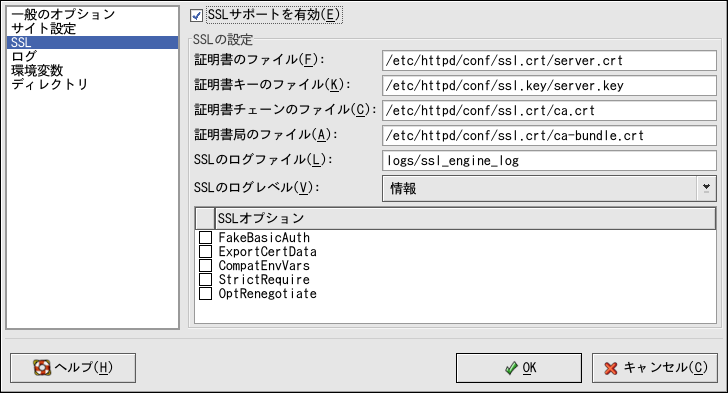Click the red X icon on Cancel

click(x=611, y=368)
